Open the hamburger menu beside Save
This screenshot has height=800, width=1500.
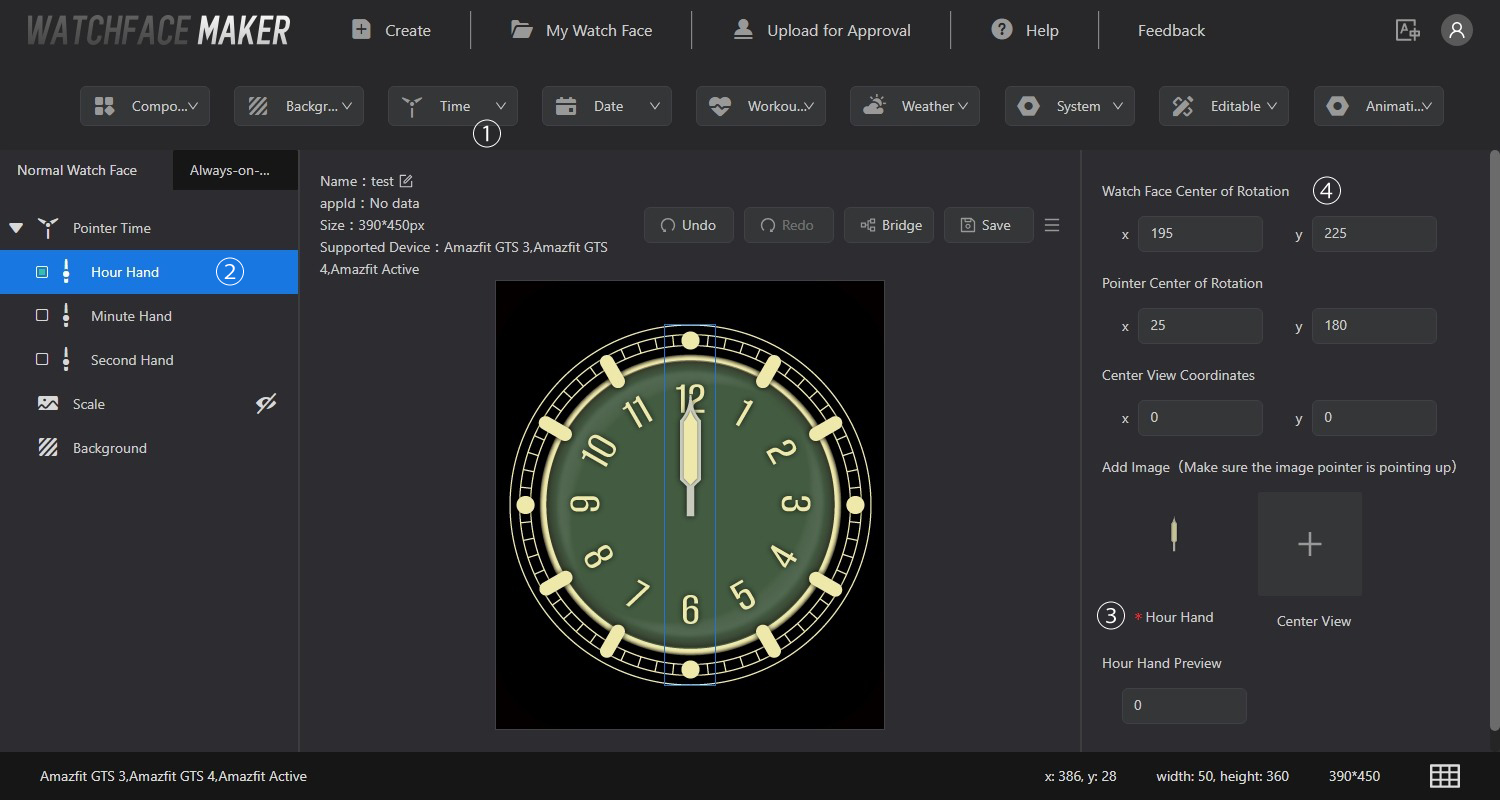(x=1052, y=225)
